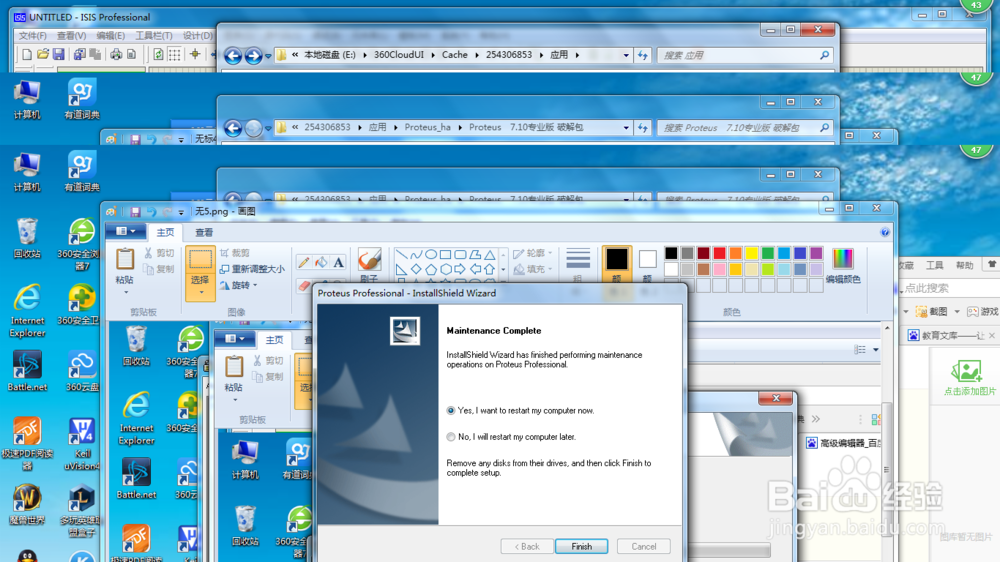Select the Fill bucket tool in Paint
The width and height of the screenshot is (1000, 562).
click(321, 262)
